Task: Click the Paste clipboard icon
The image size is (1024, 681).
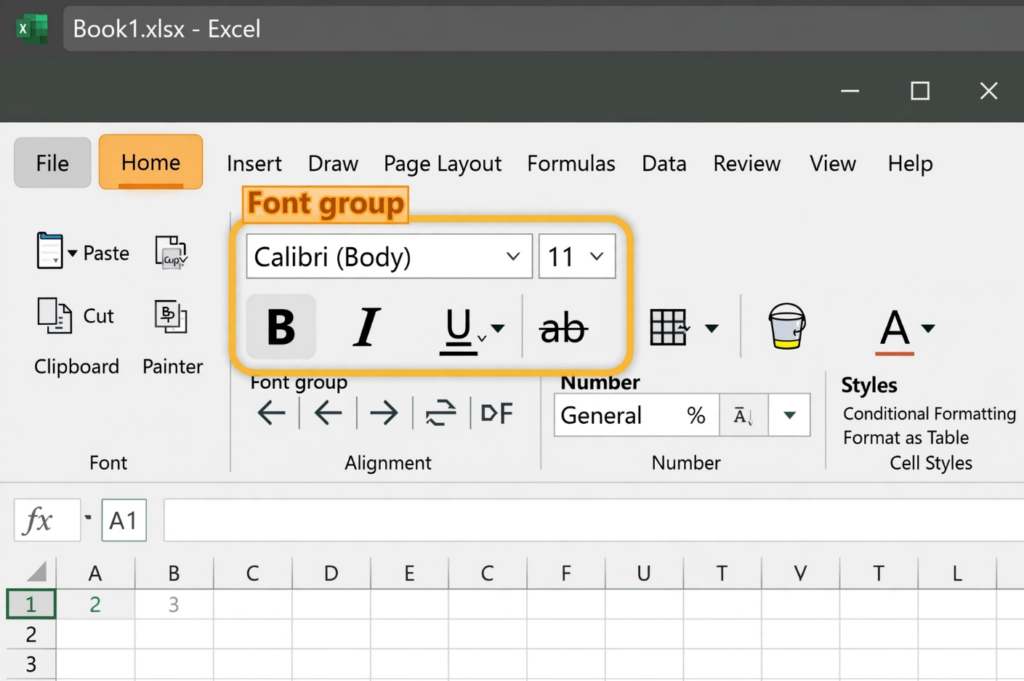Action: coord(50,251)
